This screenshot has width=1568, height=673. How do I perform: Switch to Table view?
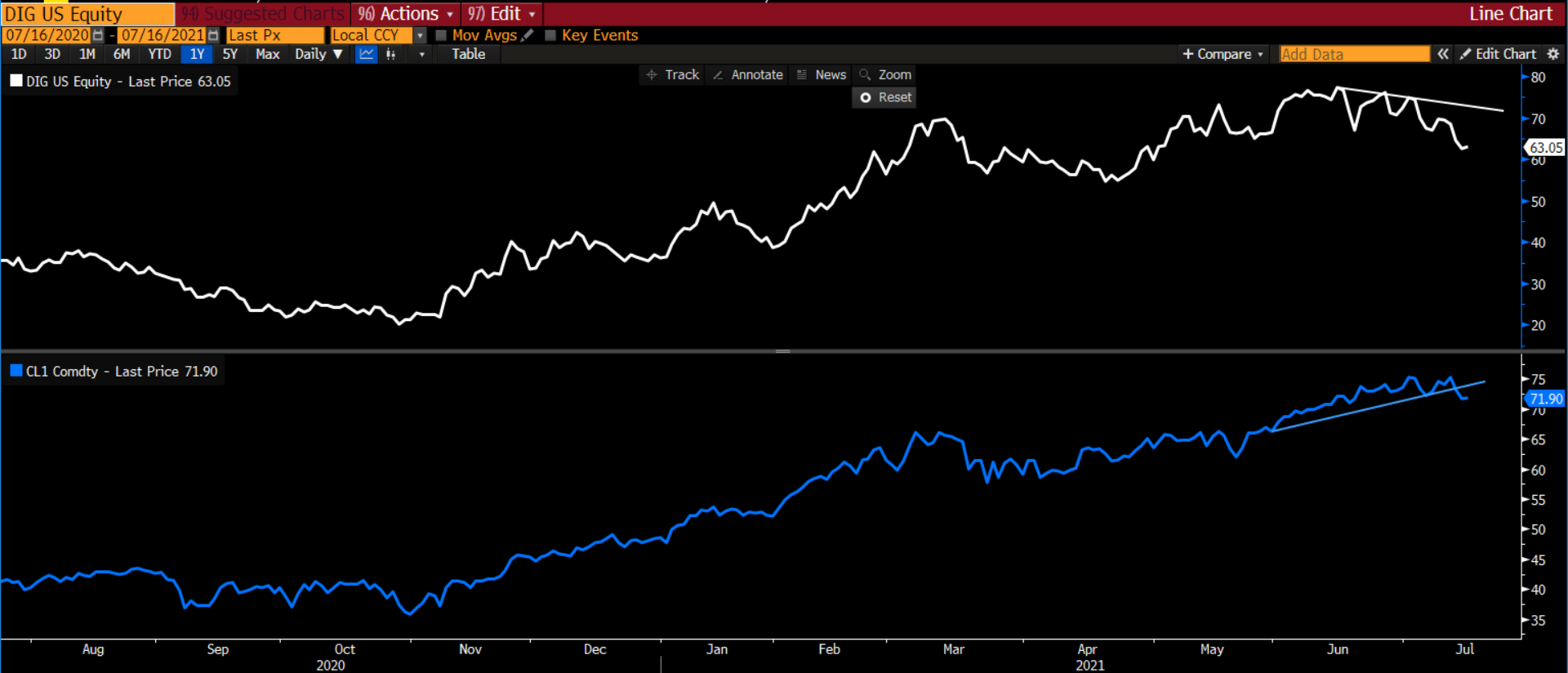(468, 54)
